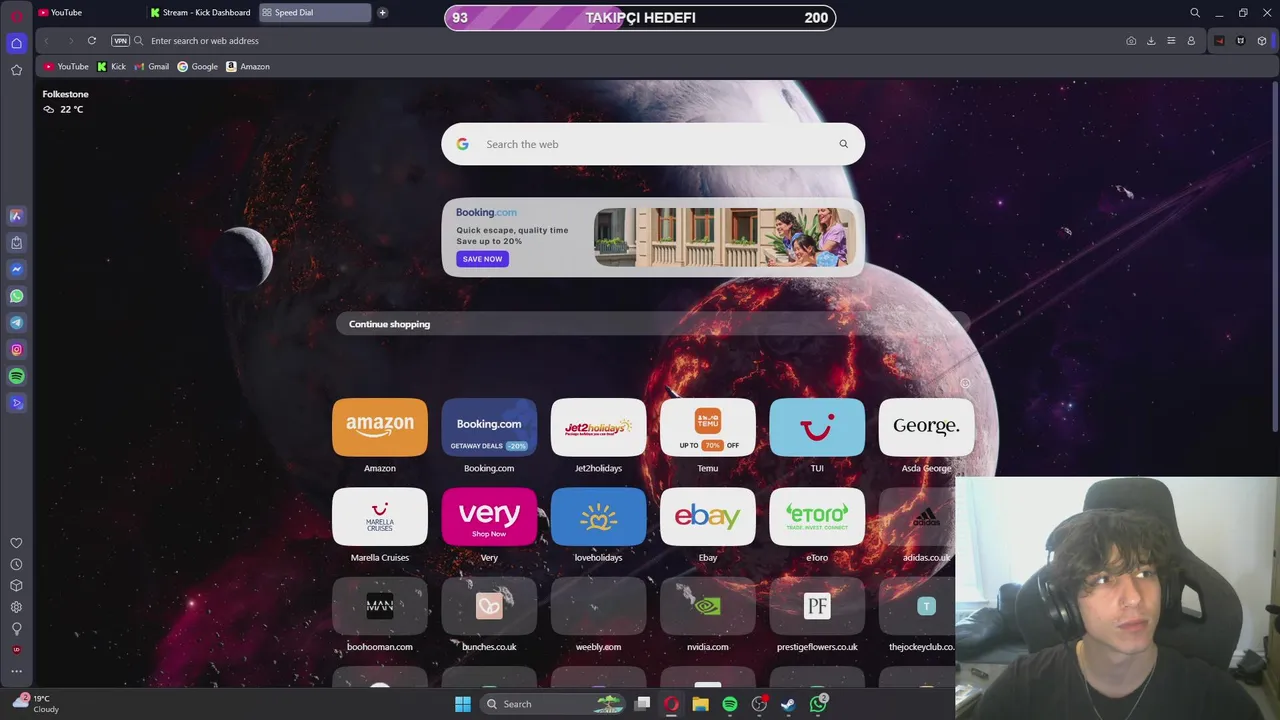Open Spotify from the Windows taskbar

[730, 704]
